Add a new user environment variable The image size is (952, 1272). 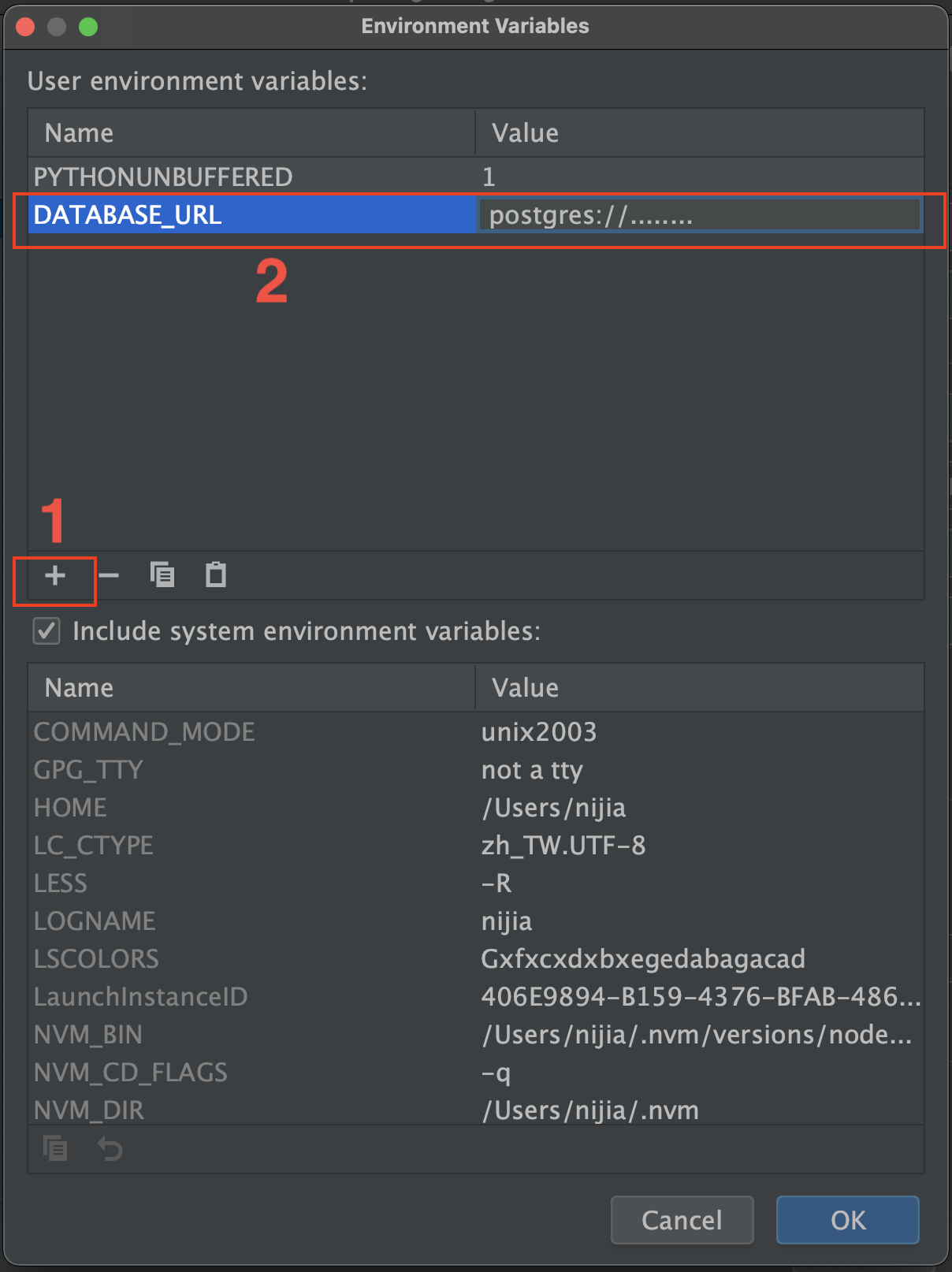55,576
